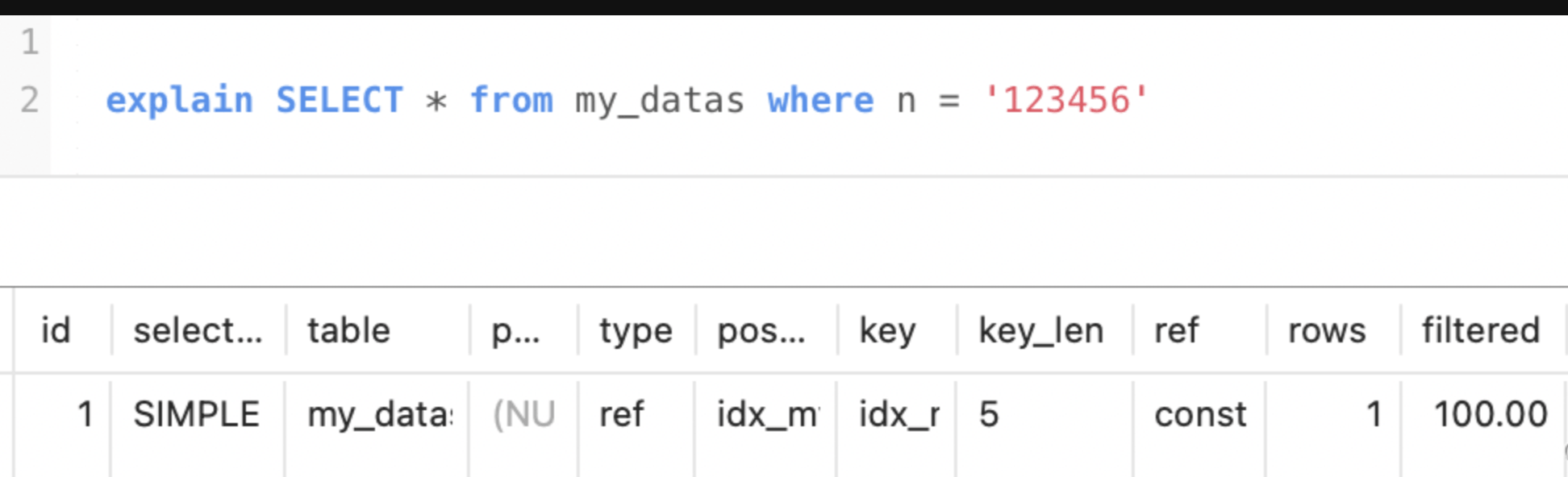This screenshot has height=477, width=1568.
Task: Click the table column header
Action: tap(348, 330)
